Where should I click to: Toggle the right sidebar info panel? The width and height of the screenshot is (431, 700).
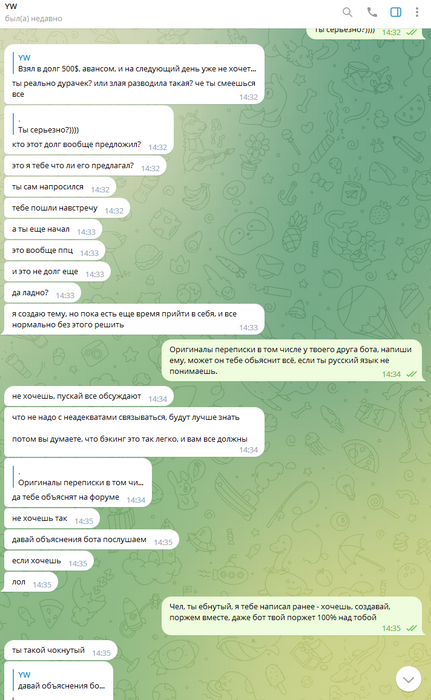click(x=396, y=12)
